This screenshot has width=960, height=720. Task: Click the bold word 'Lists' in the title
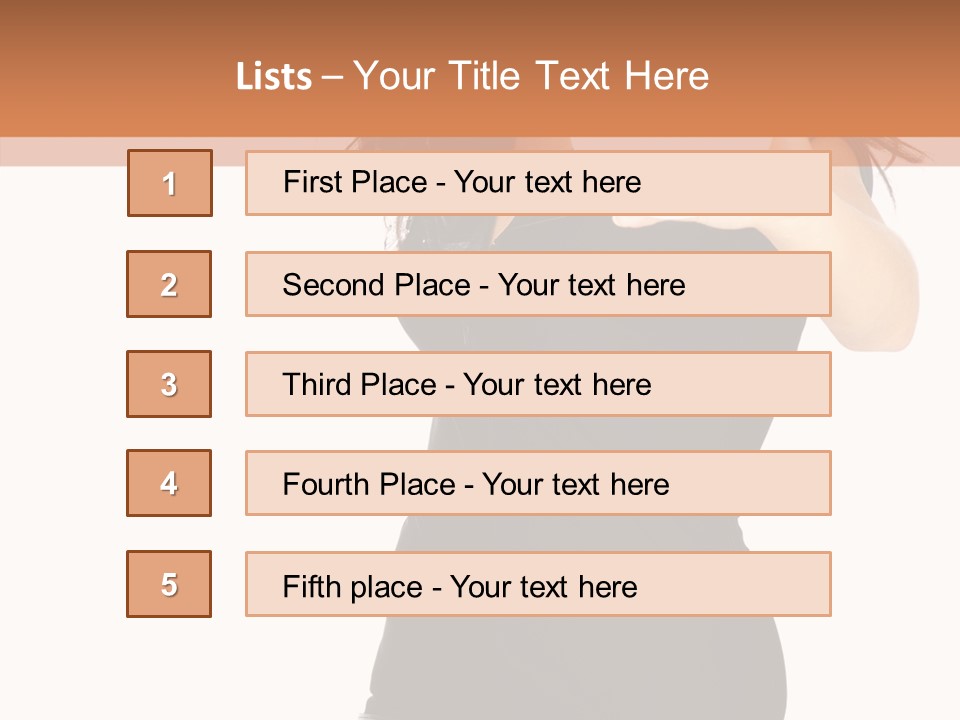pos(274,77)
